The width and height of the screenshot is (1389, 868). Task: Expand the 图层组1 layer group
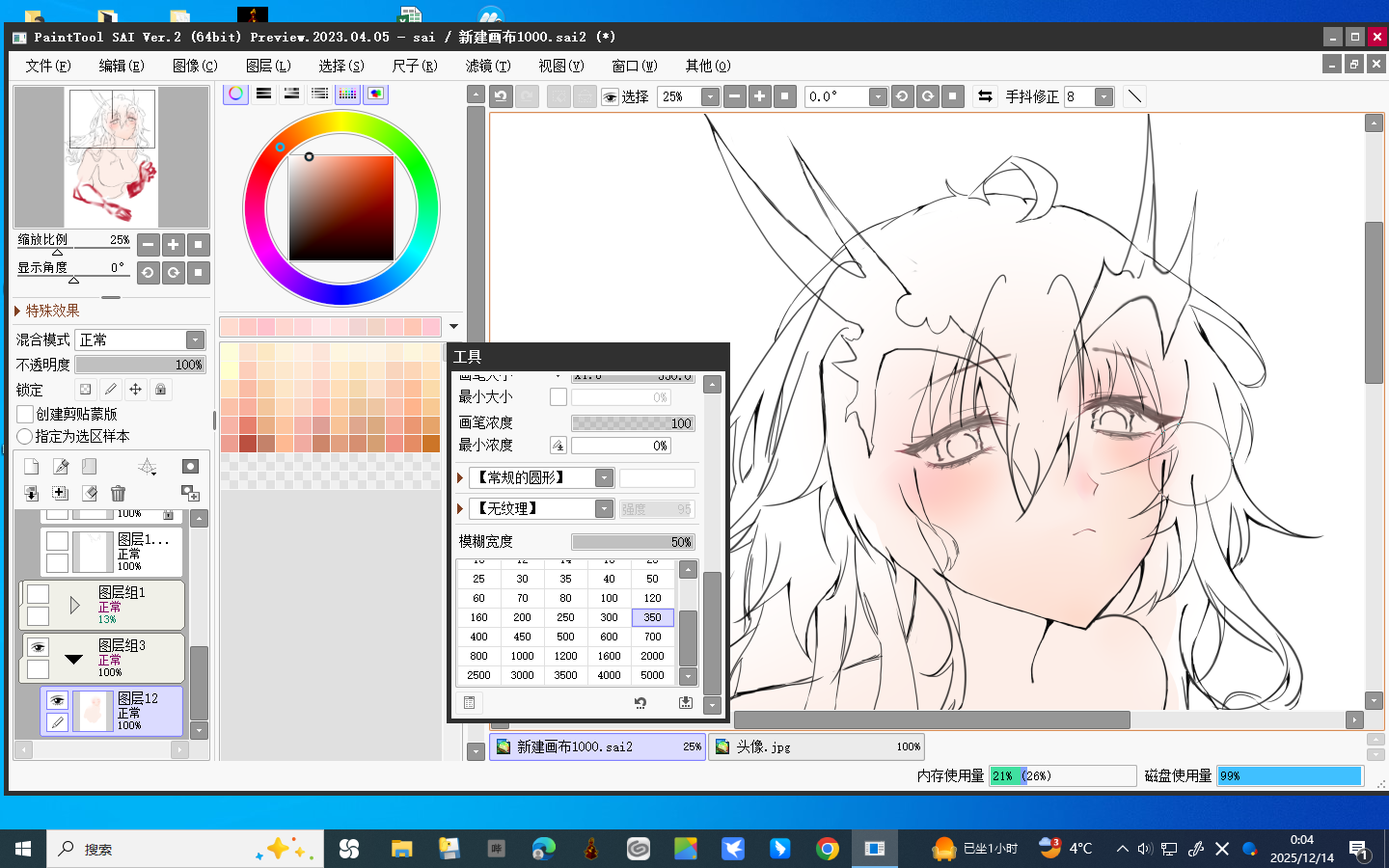click(74, 606)
